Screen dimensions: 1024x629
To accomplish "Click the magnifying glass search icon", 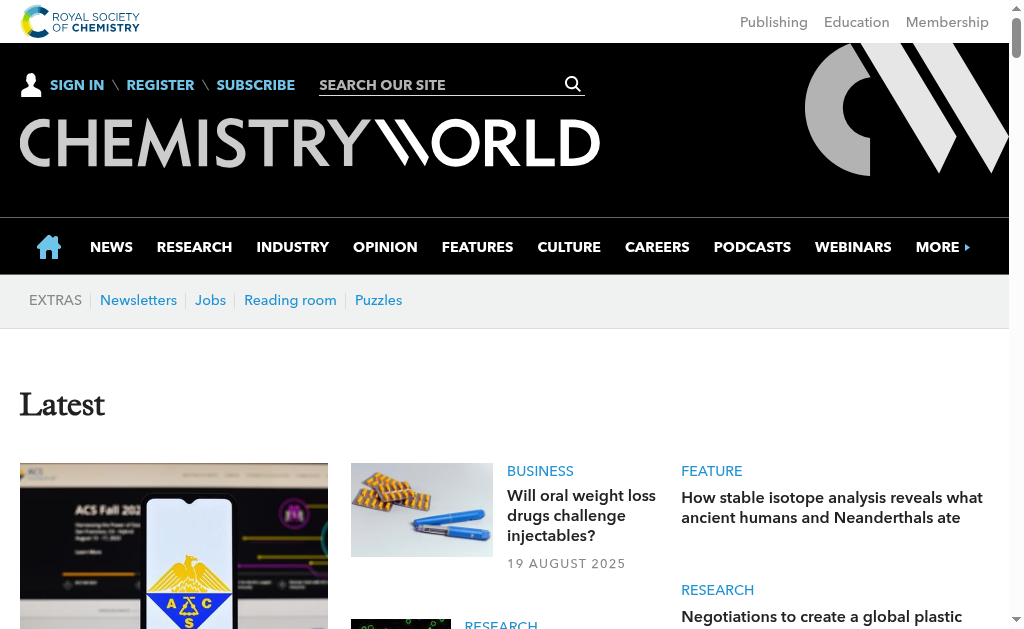I will 573,84.
